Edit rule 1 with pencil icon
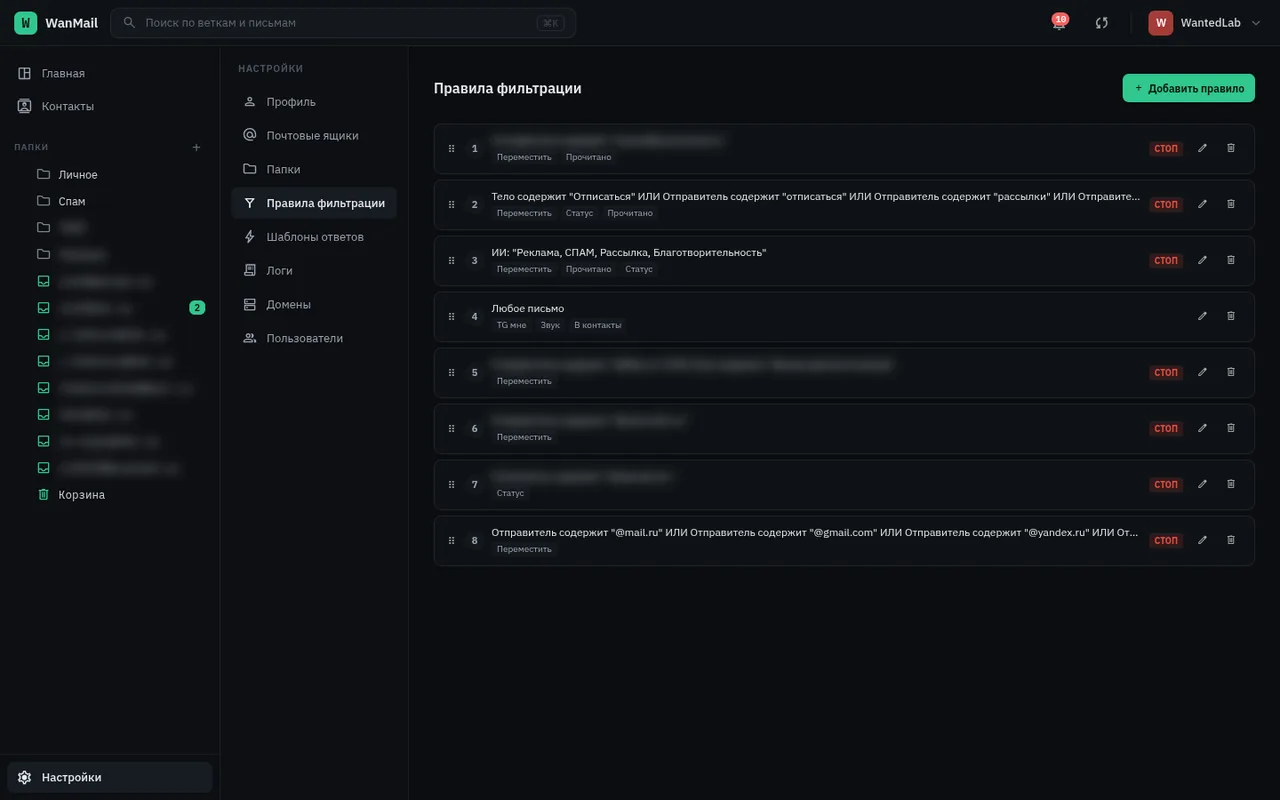 pyautogui.click(x=1202, y=148)
